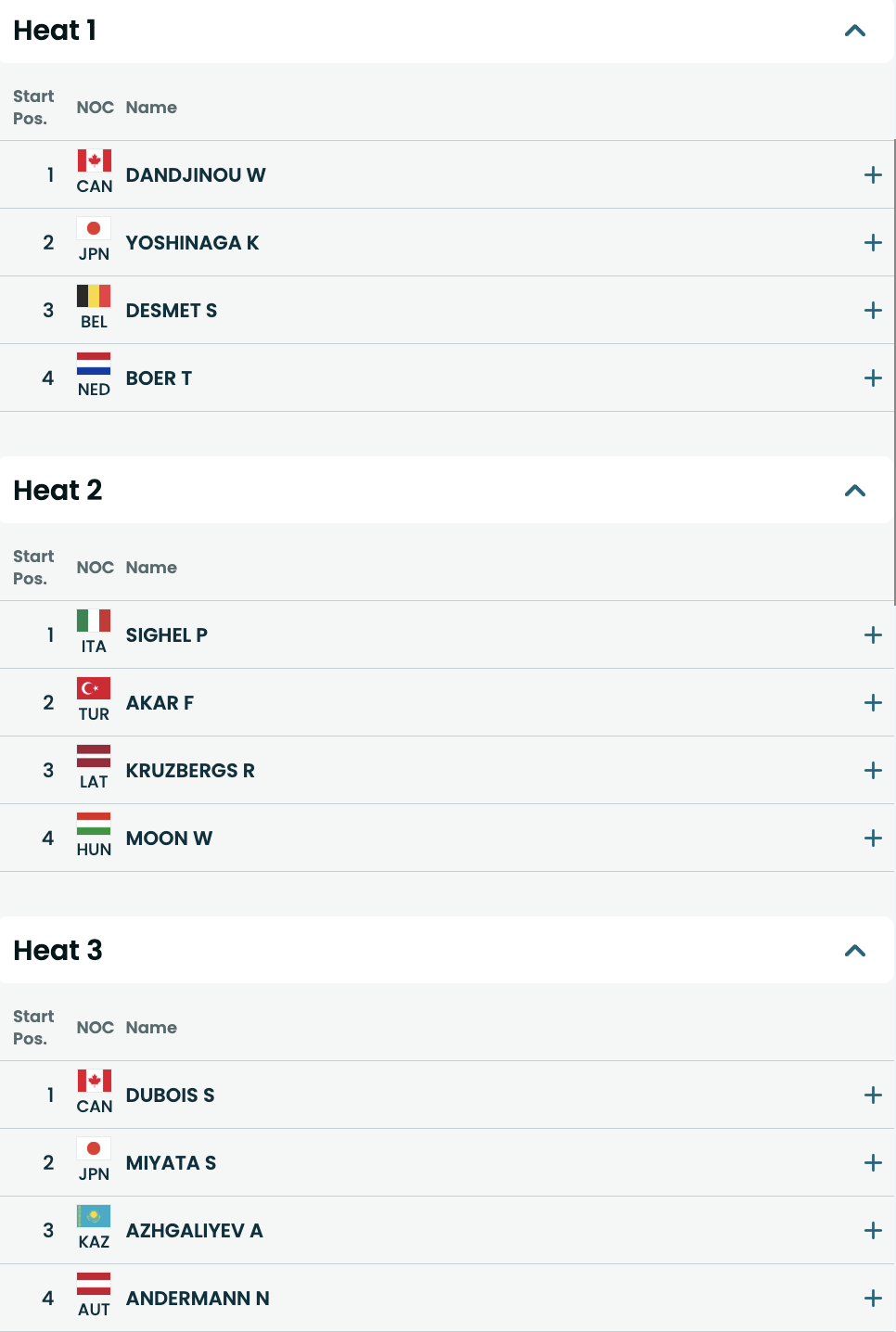The image size is (896, 1332).
Task: Show more info for BOER T
Action: pyautogui.click(x=873, y=378)
